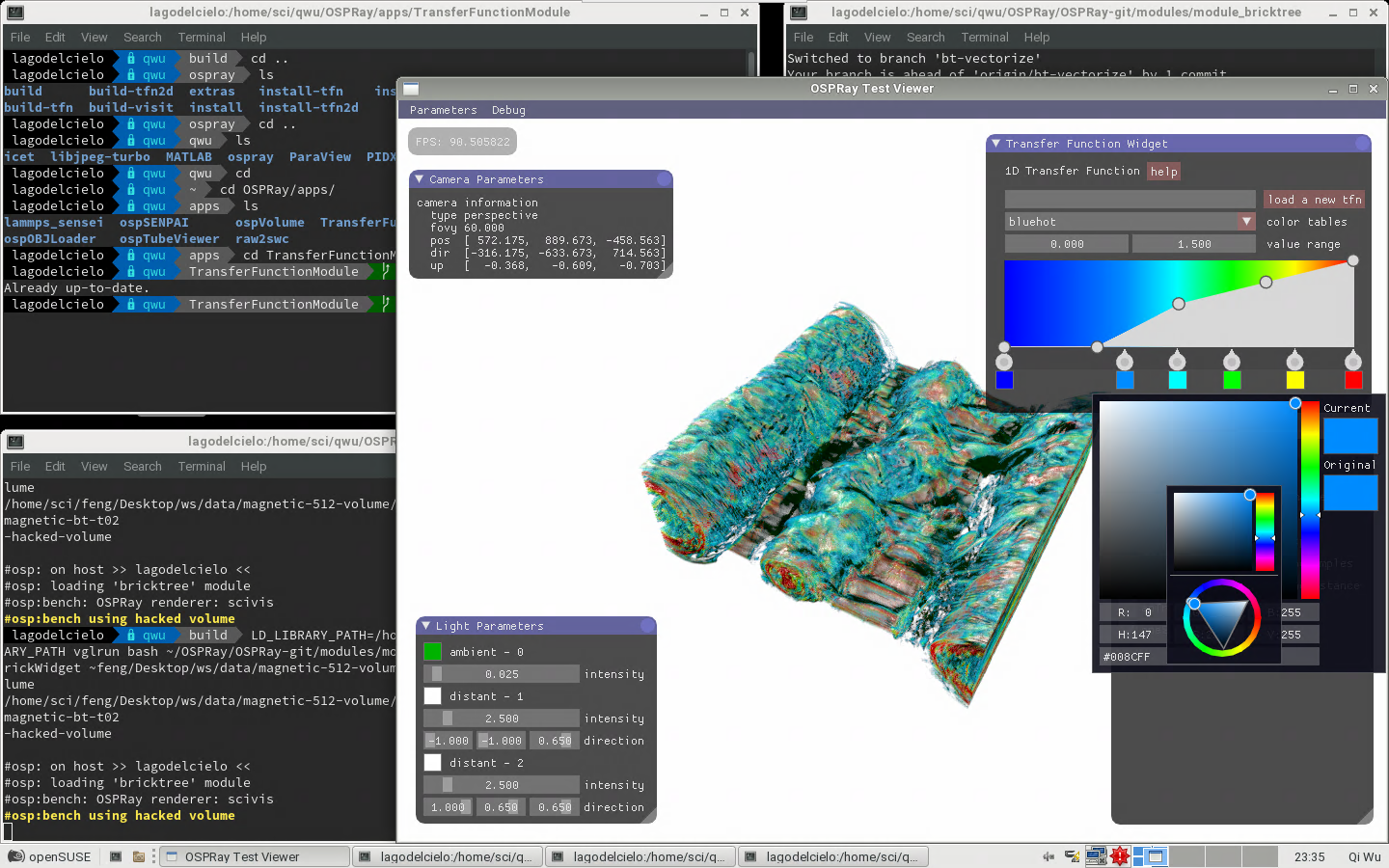Viewport: 1389px width, 868px height.
Task: Launch the terminal from the taskbar launcher icon
Action: 116,856
